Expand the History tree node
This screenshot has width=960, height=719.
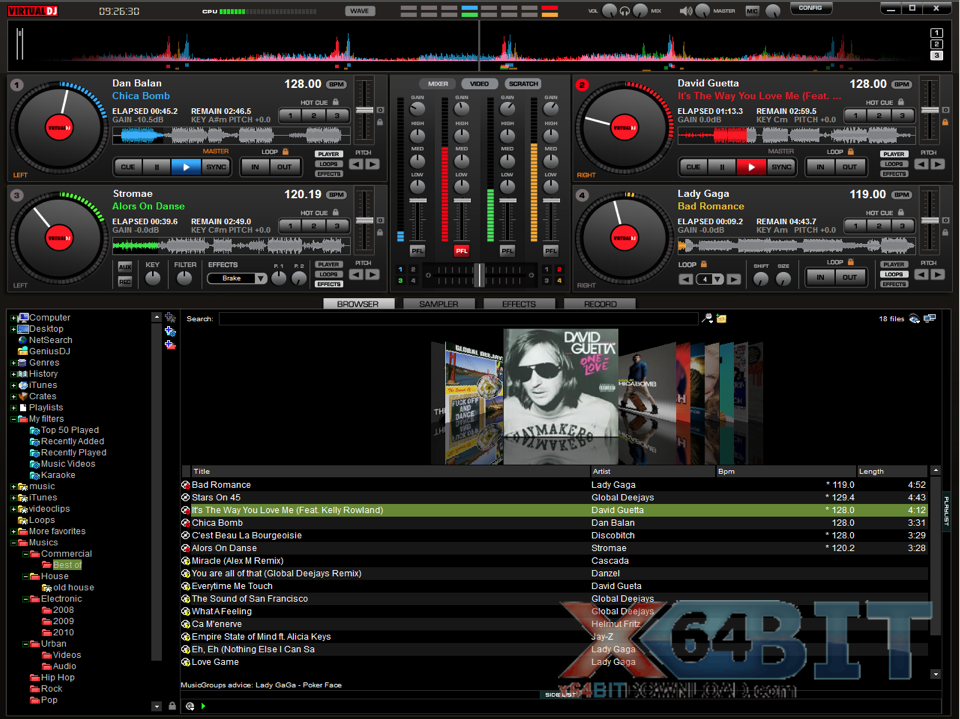13,374
